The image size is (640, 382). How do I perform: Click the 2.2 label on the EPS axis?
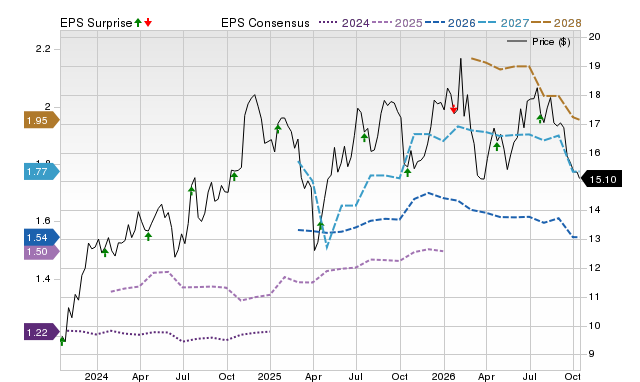43,49
